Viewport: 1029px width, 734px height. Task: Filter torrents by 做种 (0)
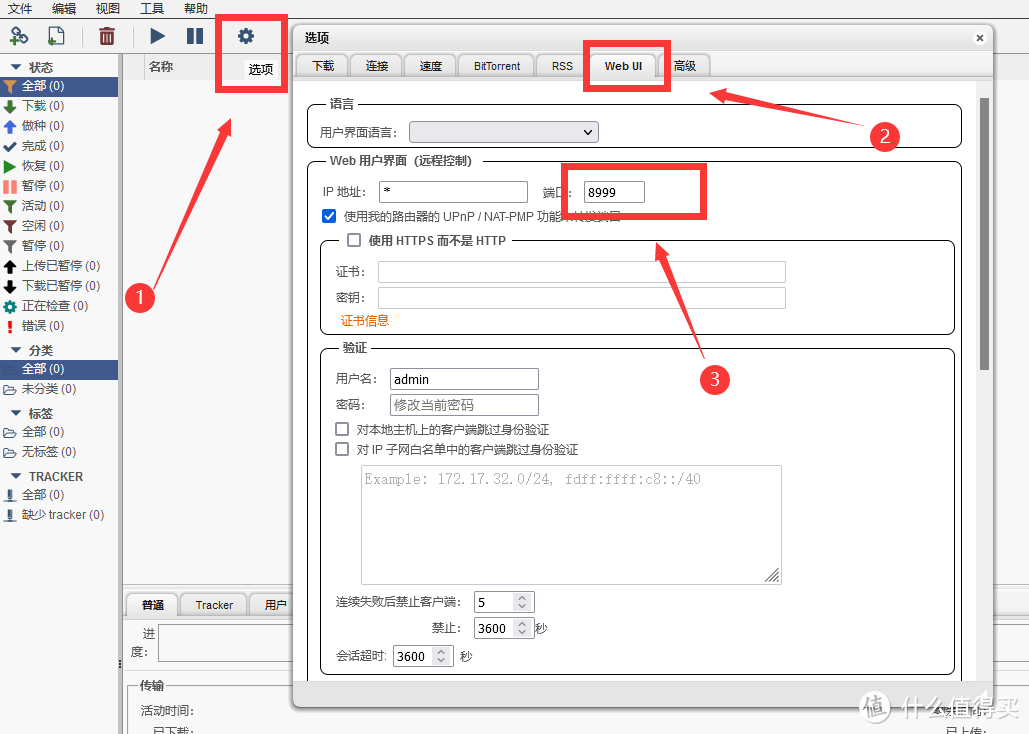pyautogui.click(x=43, y=126)
